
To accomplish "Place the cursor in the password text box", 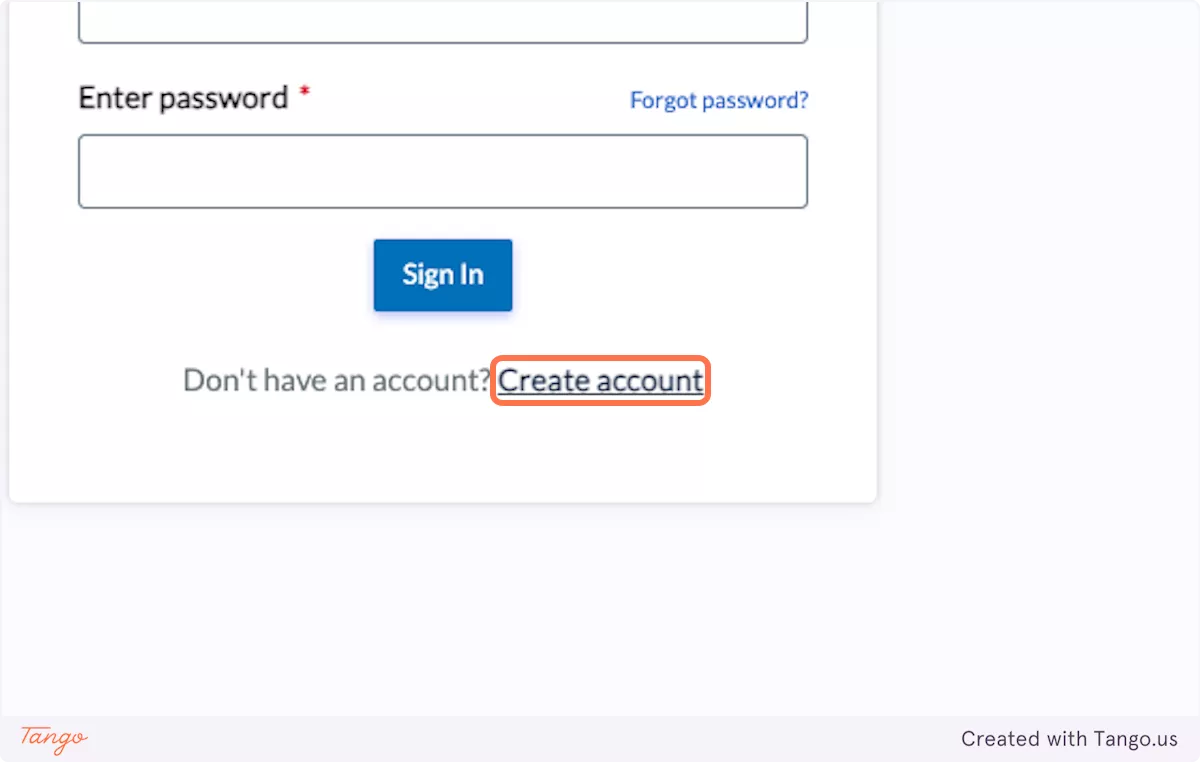I will (443, 172).
